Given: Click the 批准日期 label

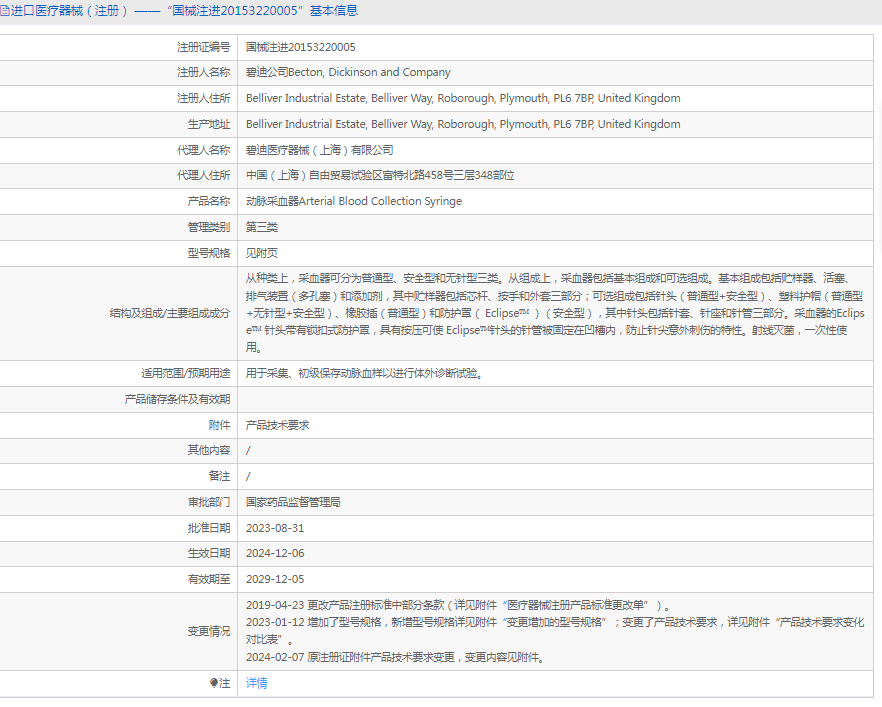Looking at the screenshot, I should pyautogui.click(x=209, y=528).
